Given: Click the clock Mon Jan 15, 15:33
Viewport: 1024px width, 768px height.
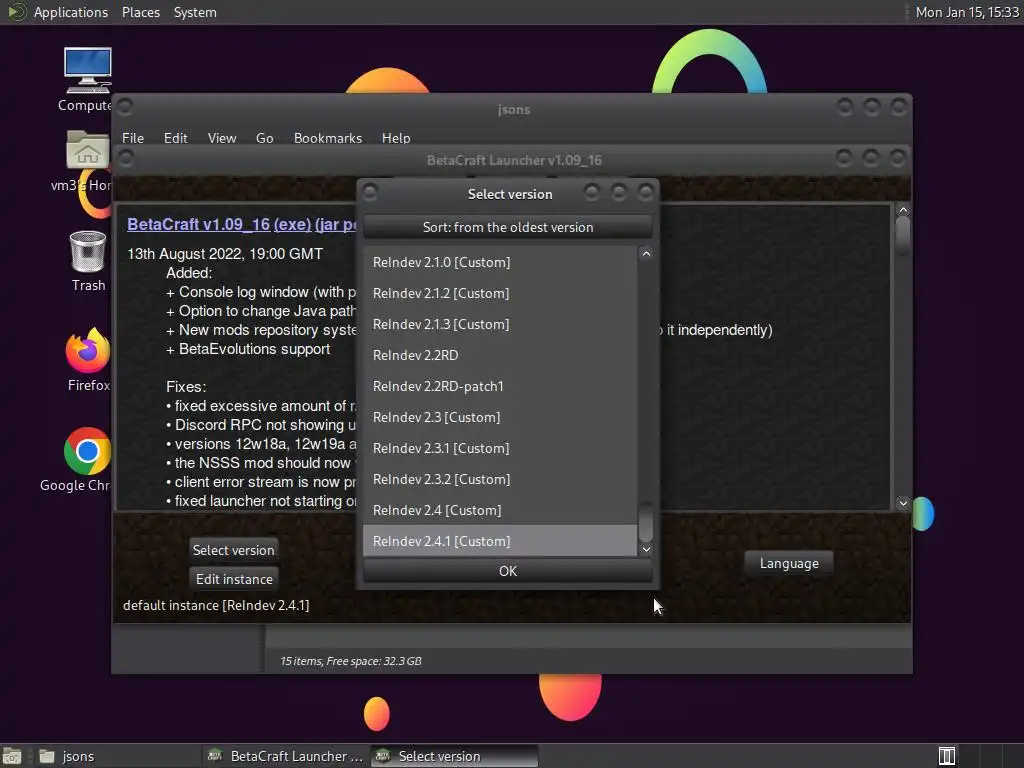Looking at the screenshot, I should coord(967,12).
